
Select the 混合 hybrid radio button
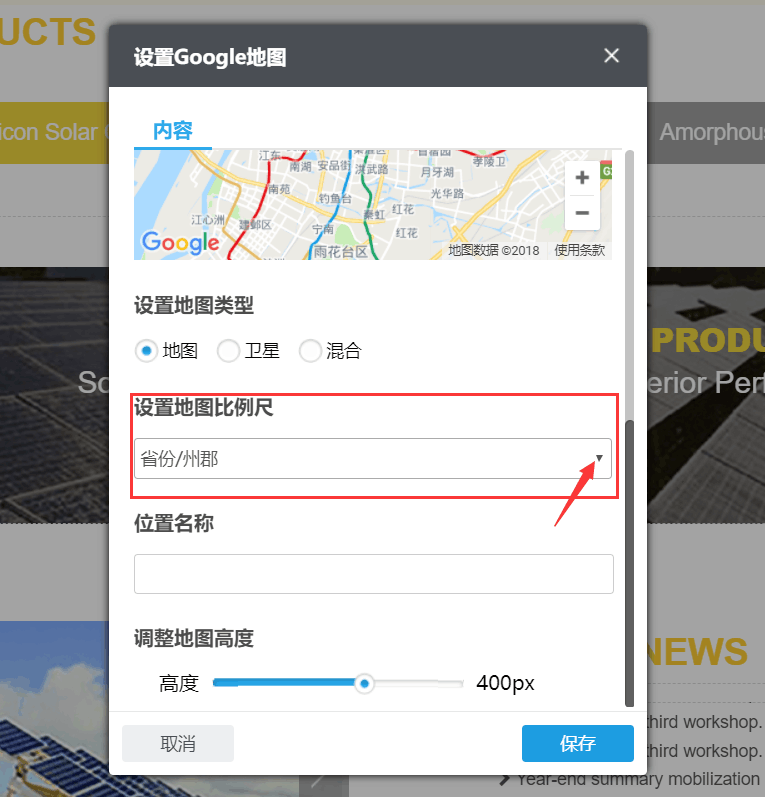(x=311, y=351)
